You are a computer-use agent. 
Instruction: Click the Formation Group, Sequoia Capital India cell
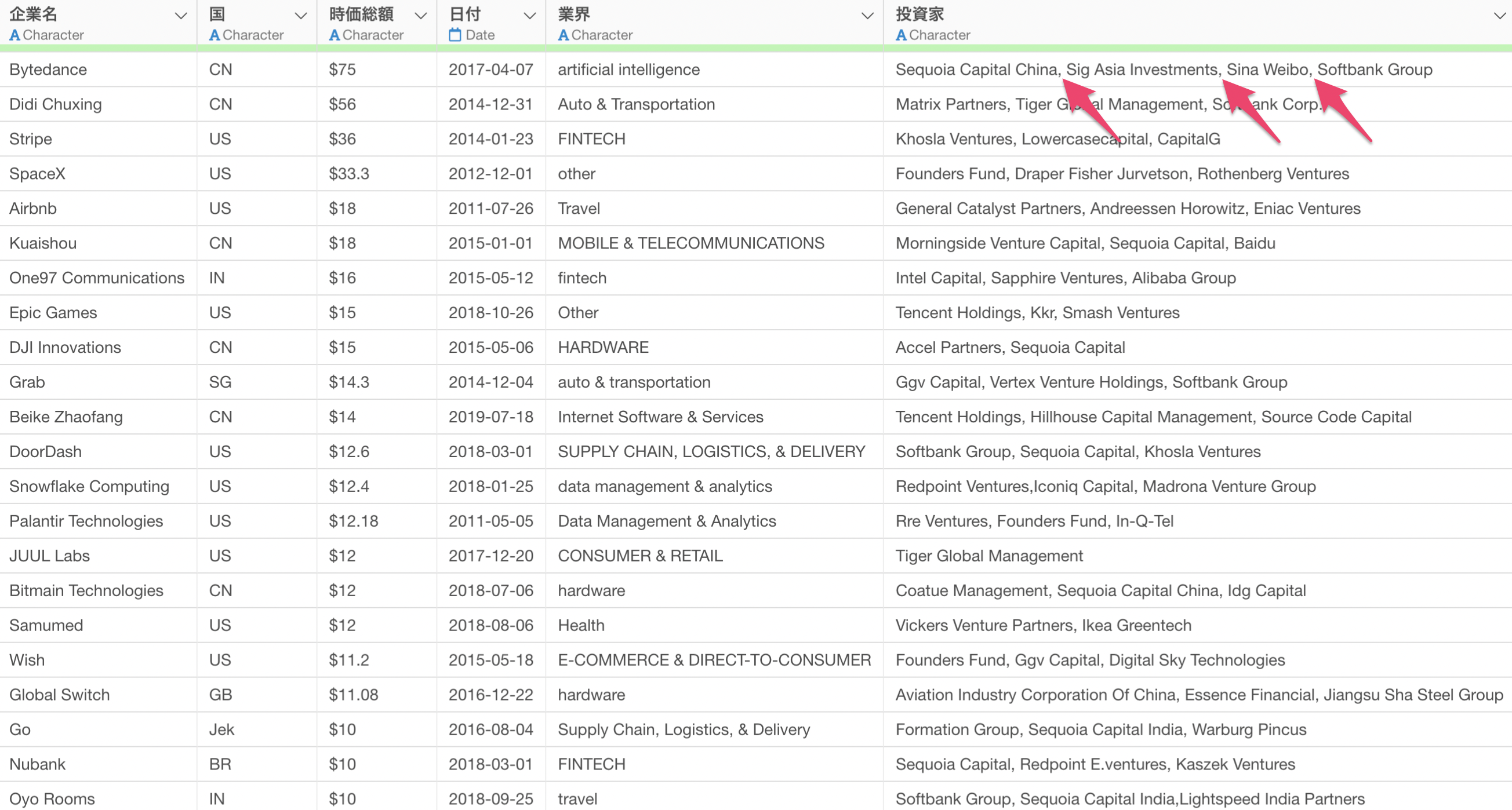1197,729
